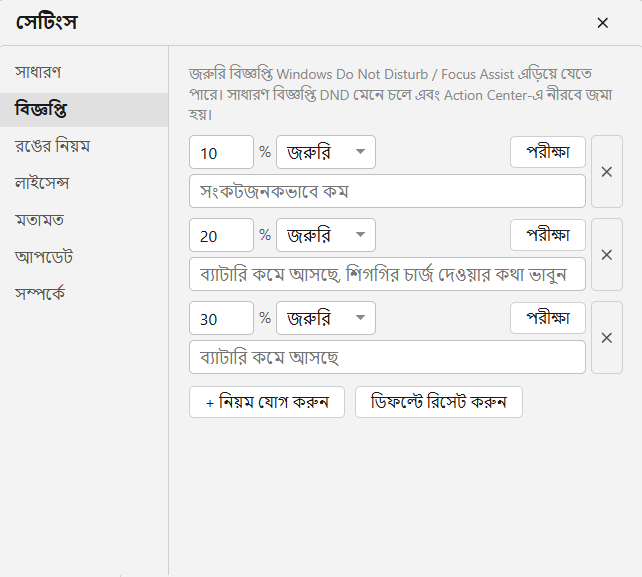The image size is (642, 577).
Task: Click the percent field showing 10
Action: click(221, 152)
